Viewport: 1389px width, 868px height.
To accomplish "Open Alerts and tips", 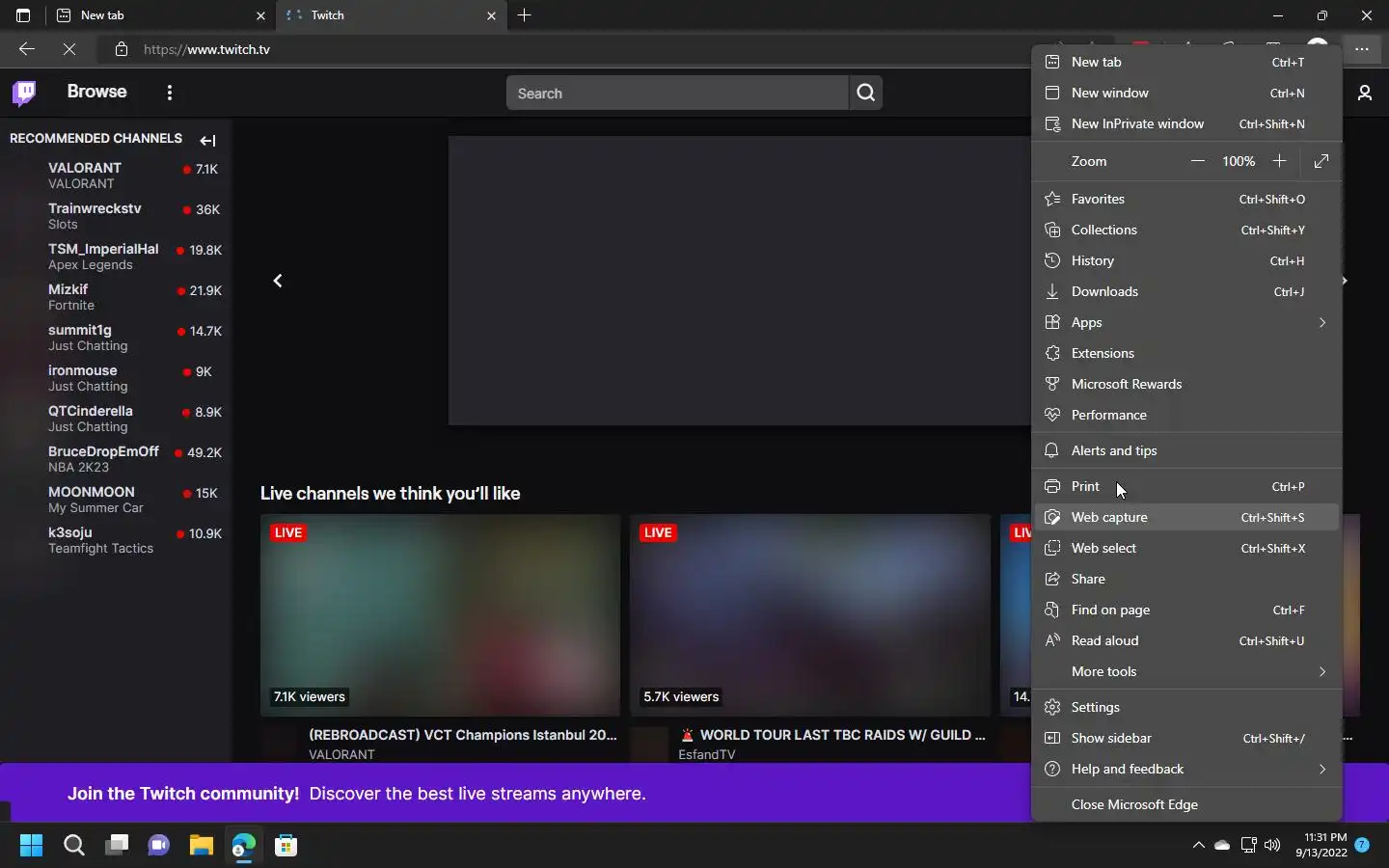I will point(1186,450).
